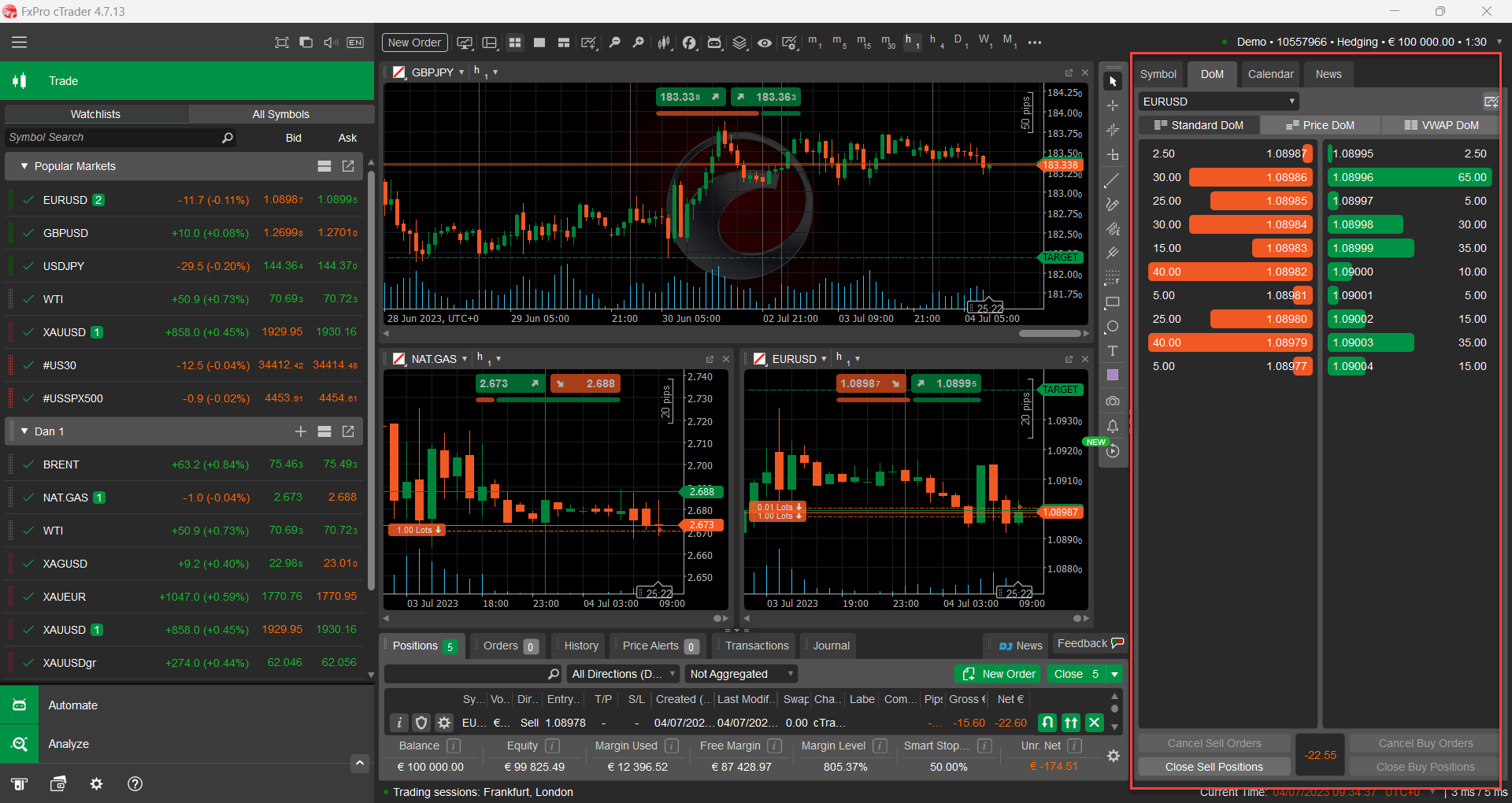The image size is (1512, 803).
Task: Select the text annotation tool
Action: (1113, 351)
